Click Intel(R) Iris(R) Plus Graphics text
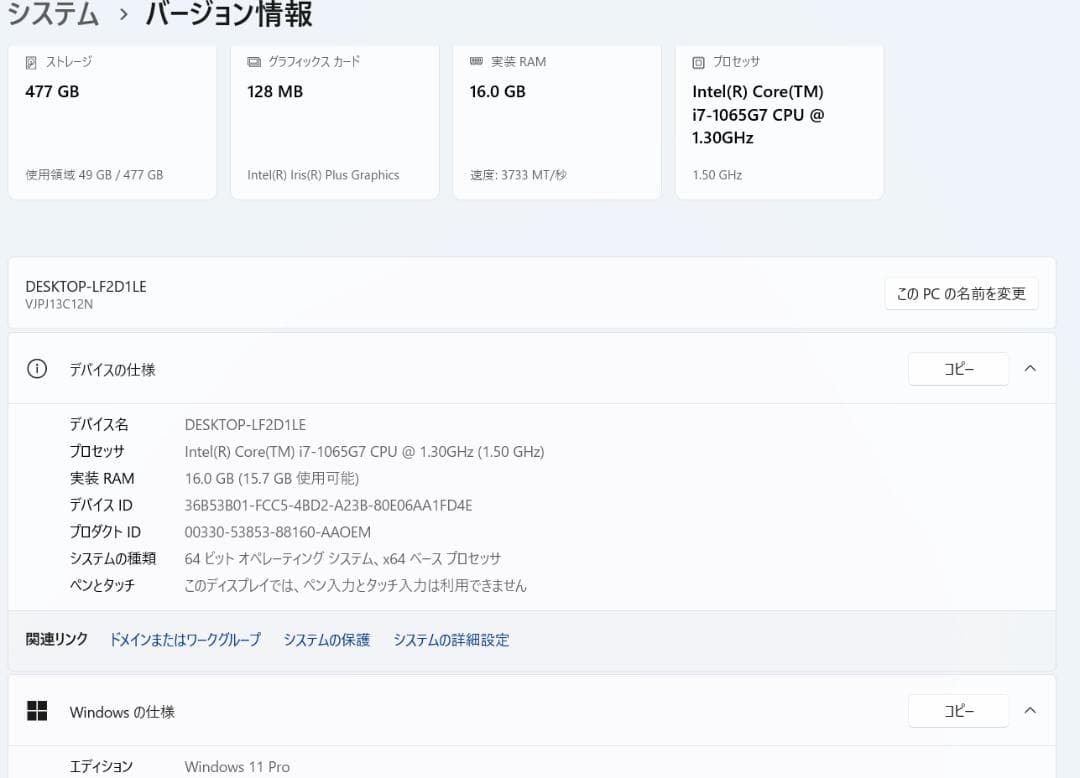1080x778 pixels. pos(323,175)
